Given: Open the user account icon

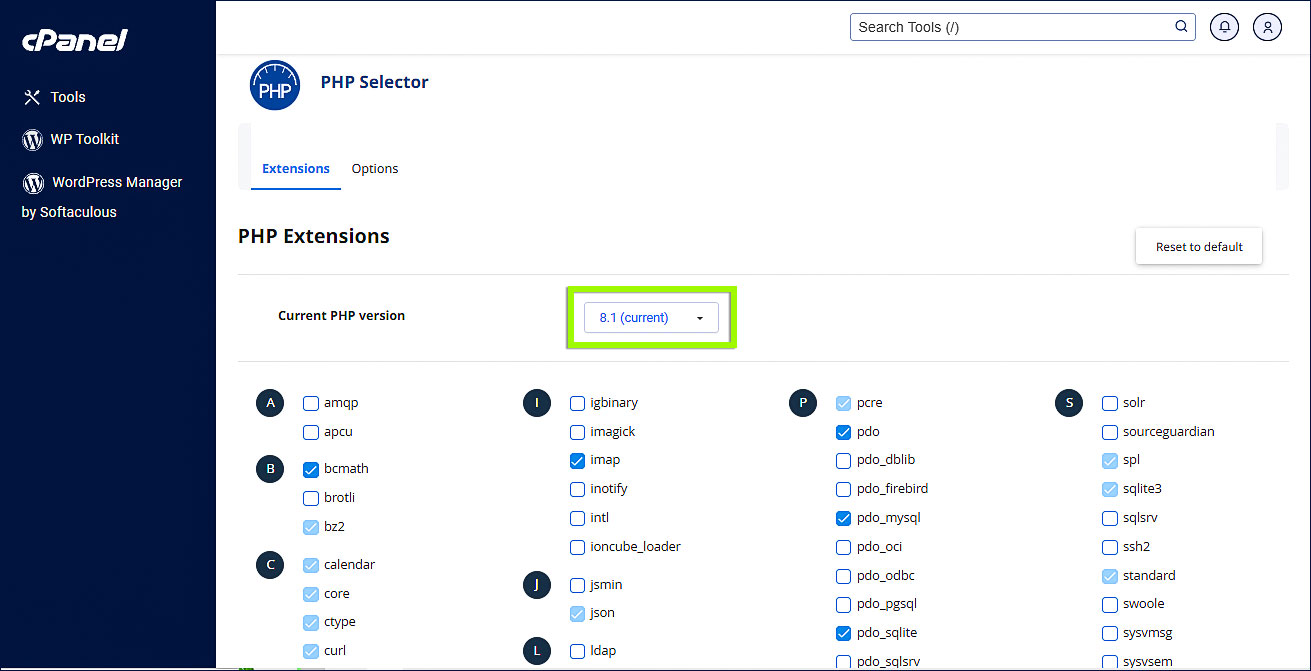Looking at the screenshot, I should pyautogui.click(x=1267, y=27).
